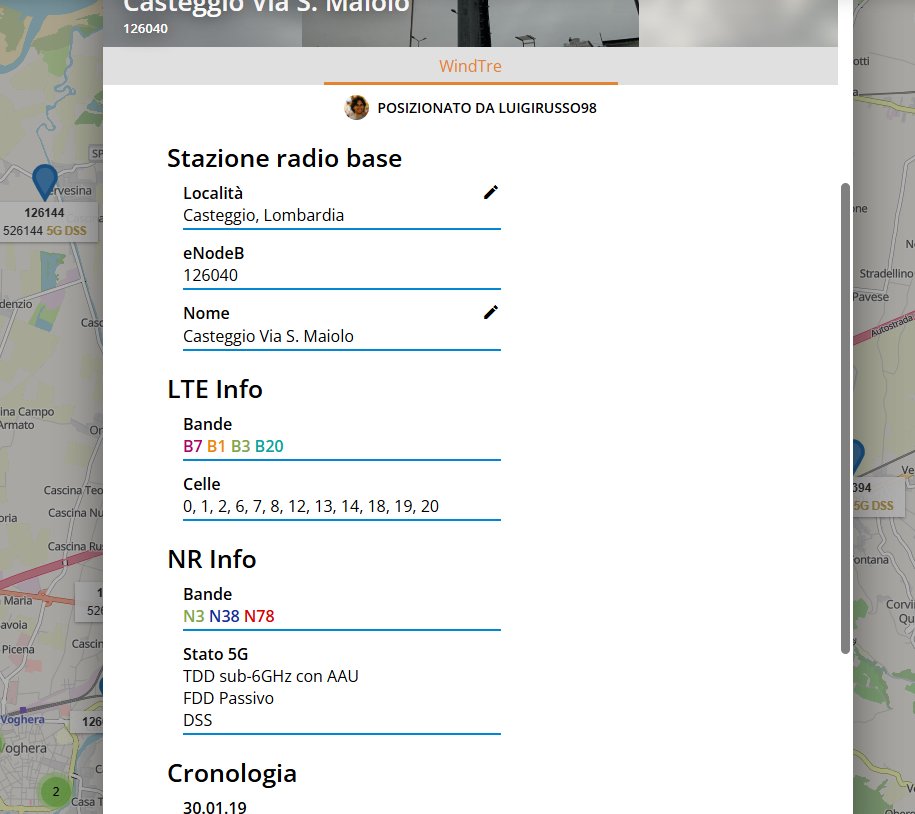Screen dimensions: 915x814
Task: Click the pencil icon next to Nome
Action: [490, 312]
